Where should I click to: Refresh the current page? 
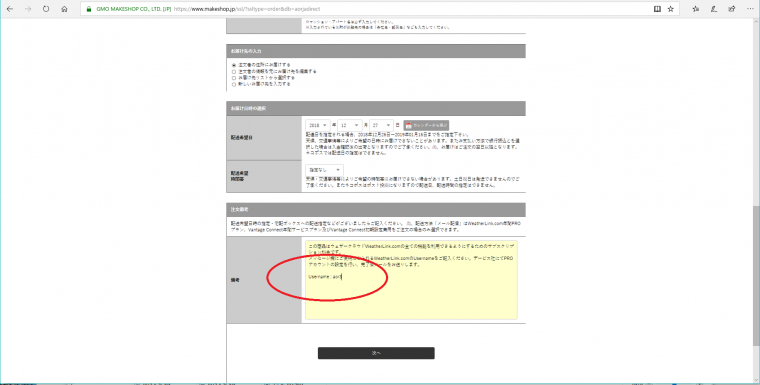point(46,9)
